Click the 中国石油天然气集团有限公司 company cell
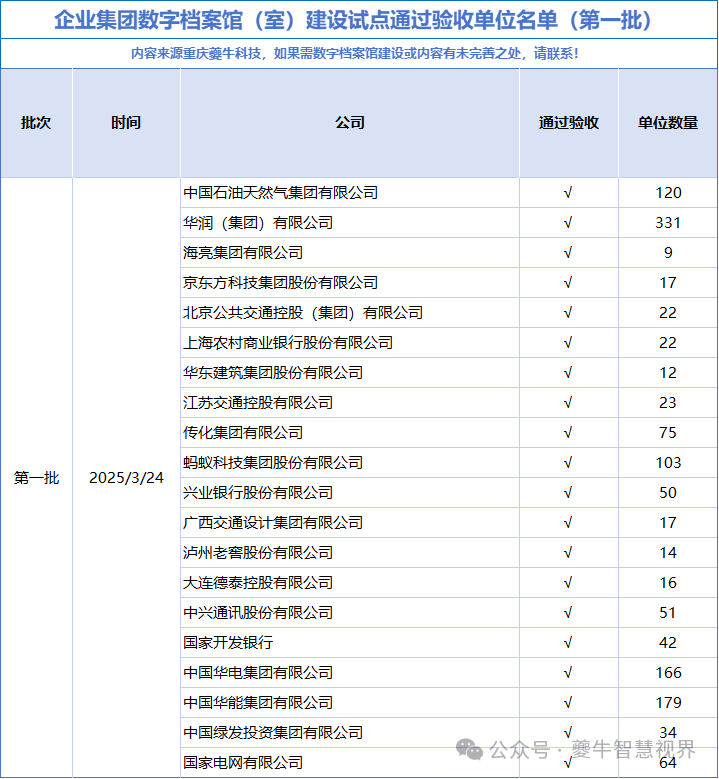719x779 pixels. pyautogui.click(x=281, y=193)
